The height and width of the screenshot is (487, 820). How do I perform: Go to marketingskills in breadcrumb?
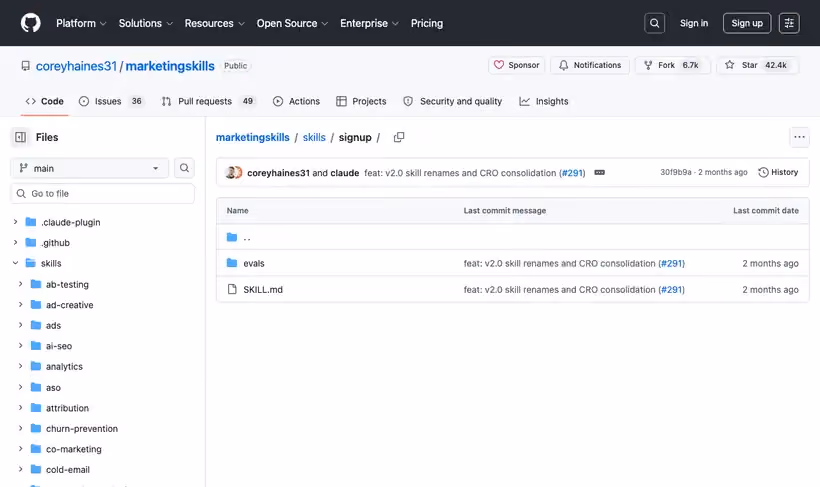[253, 137]
